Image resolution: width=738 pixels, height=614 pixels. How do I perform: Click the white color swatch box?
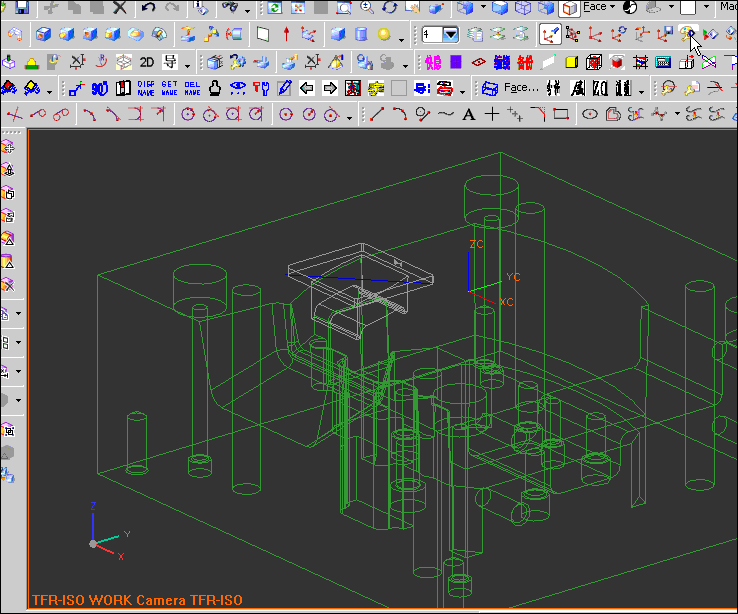[x=688, y=8]
